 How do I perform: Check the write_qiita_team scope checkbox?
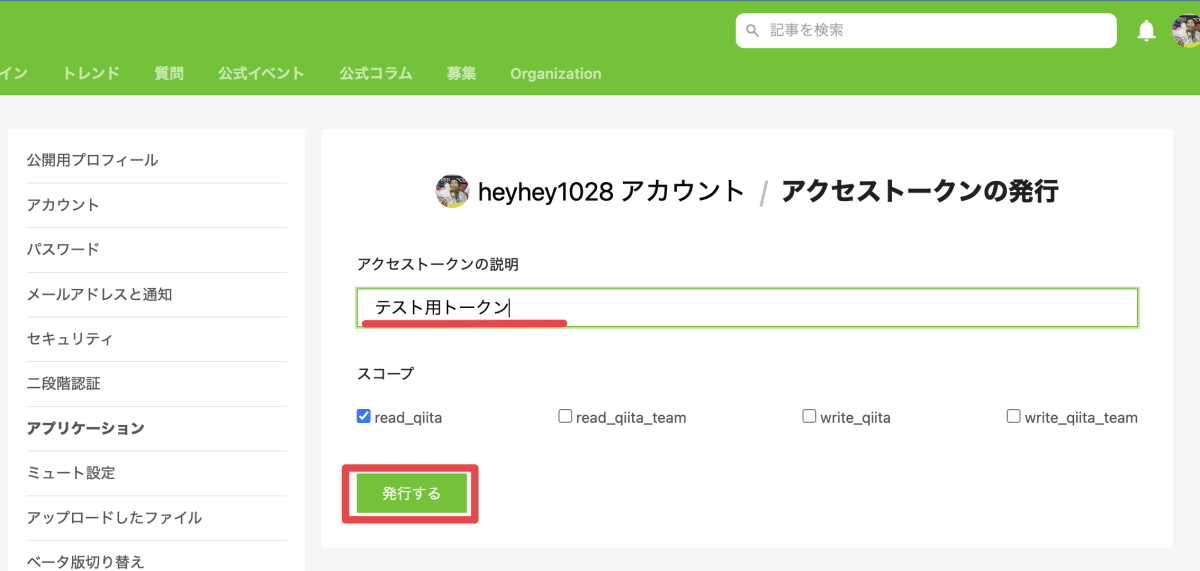pyautogui.click(x=1013, y=416)
